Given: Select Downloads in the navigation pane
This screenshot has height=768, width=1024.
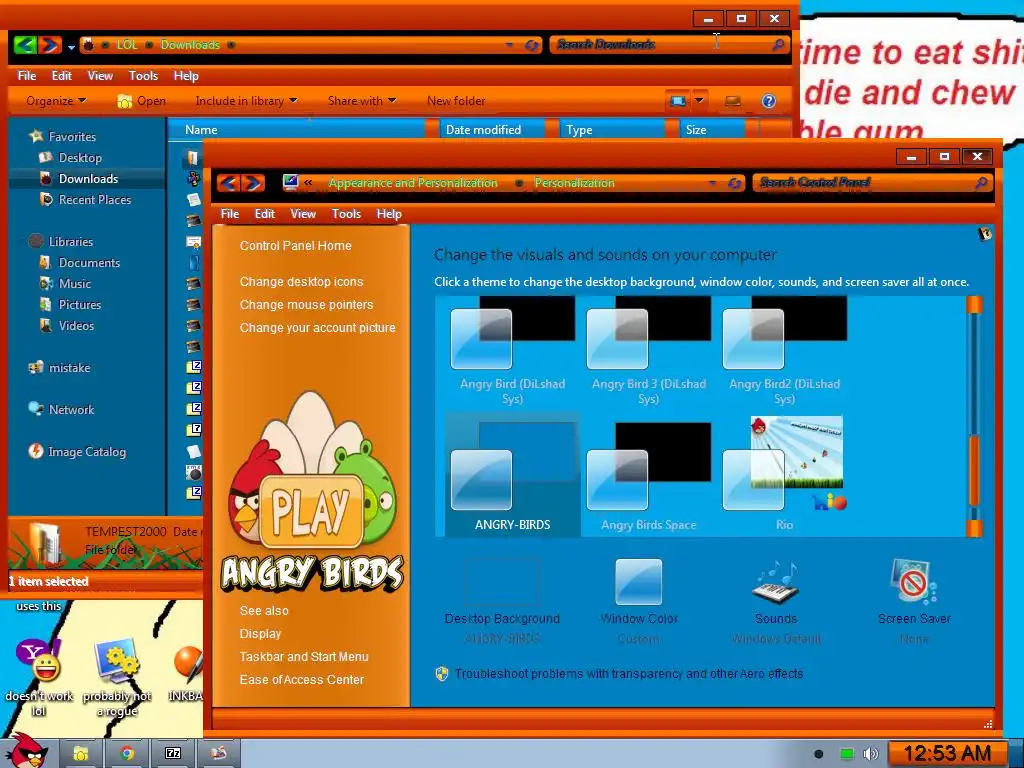Looking at the screenshot, I should [x=88, y=178].
